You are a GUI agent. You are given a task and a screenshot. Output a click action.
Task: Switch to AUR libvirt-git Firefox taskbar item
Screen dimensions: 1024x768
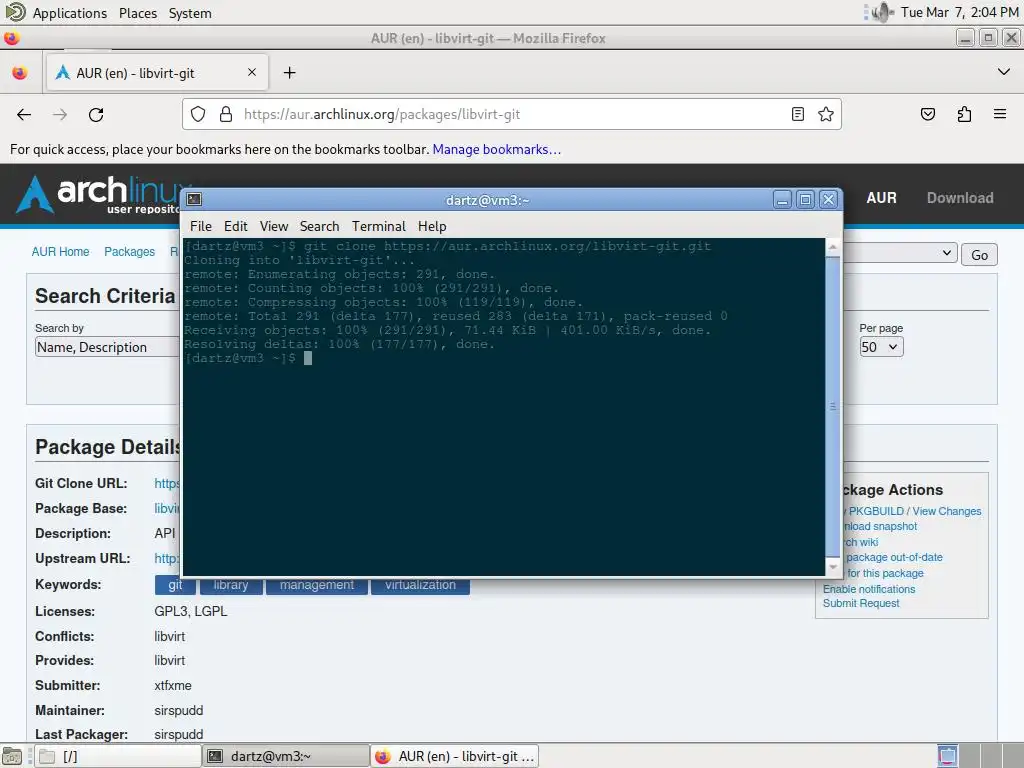(455, 756)
